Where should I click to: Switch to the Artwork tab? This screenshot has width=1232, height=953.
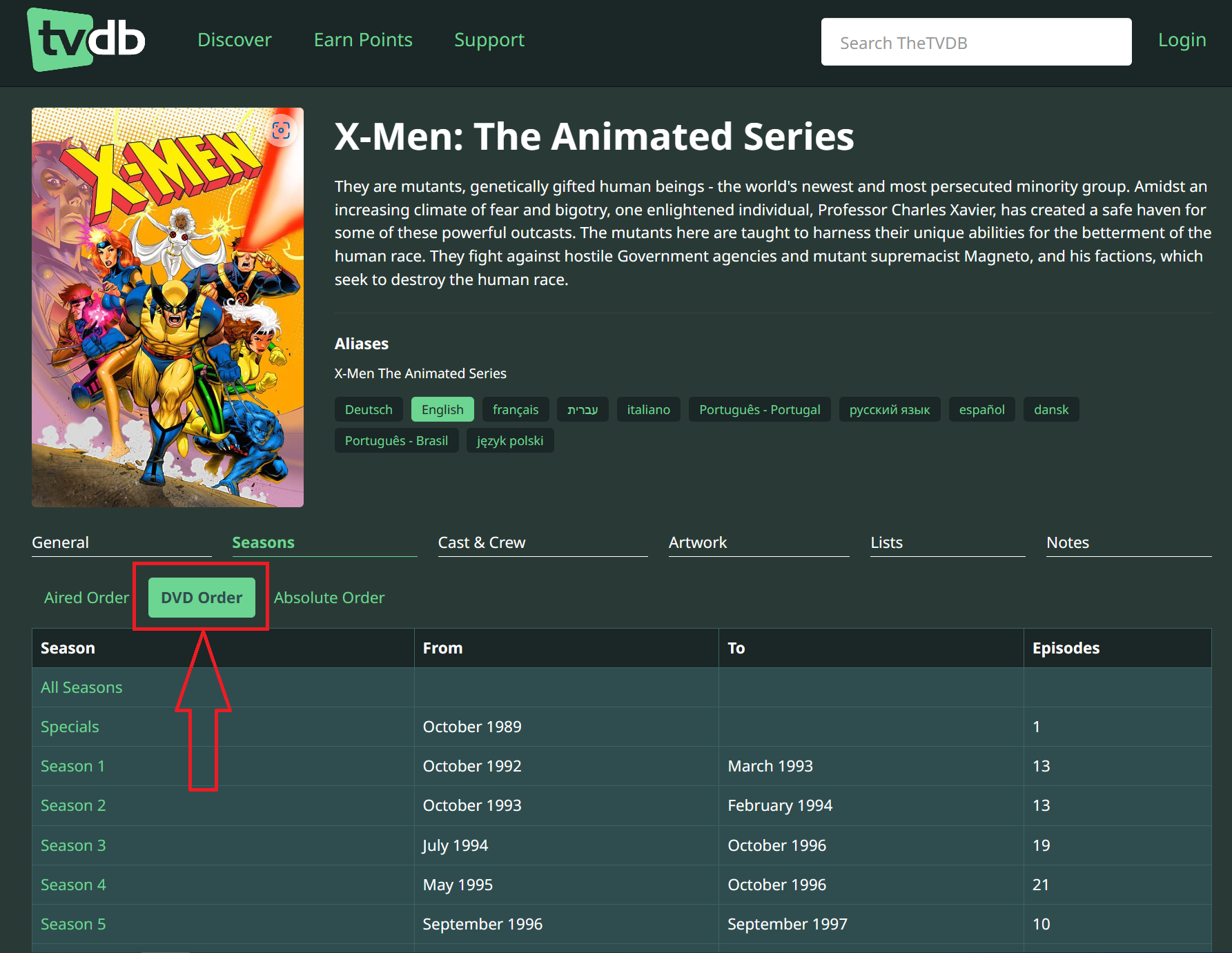click(698, 542)
